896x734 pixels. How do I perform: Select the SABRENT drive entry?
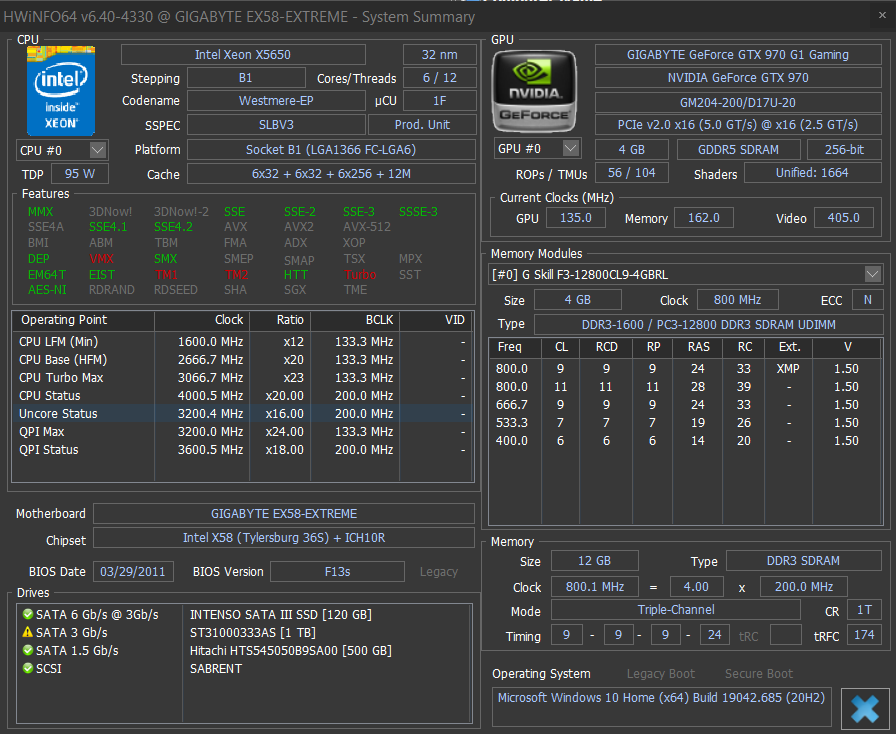point(216,668)
